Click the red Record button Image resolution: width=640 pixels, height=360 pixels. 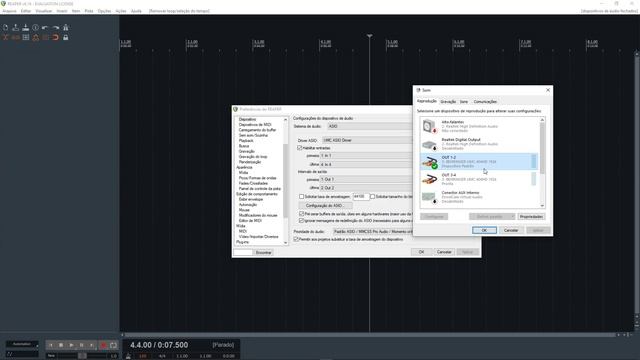tap(103, 345)
